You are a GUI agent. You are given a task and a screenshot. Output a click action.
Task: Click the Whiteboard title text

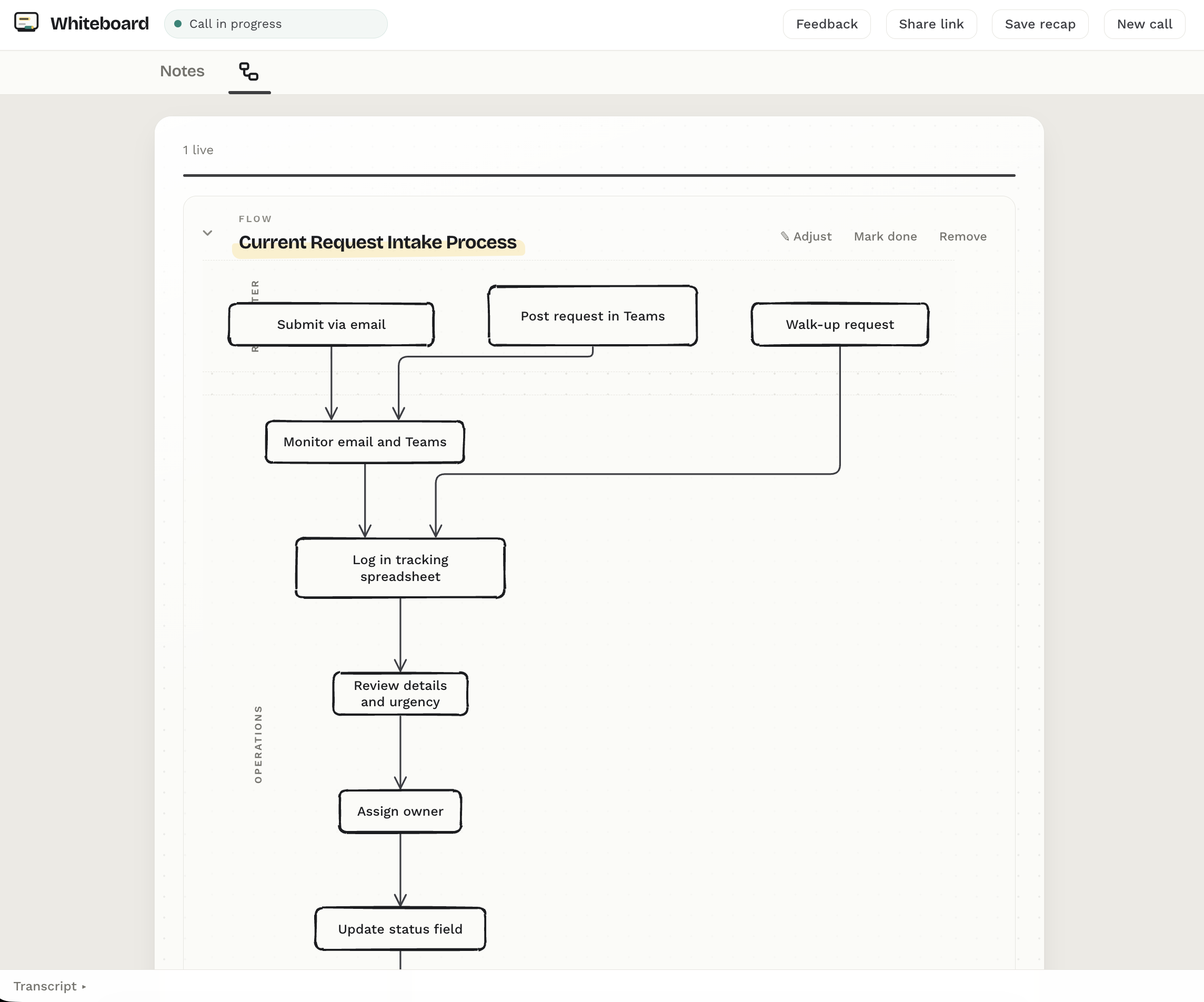(x=100, y=24)
